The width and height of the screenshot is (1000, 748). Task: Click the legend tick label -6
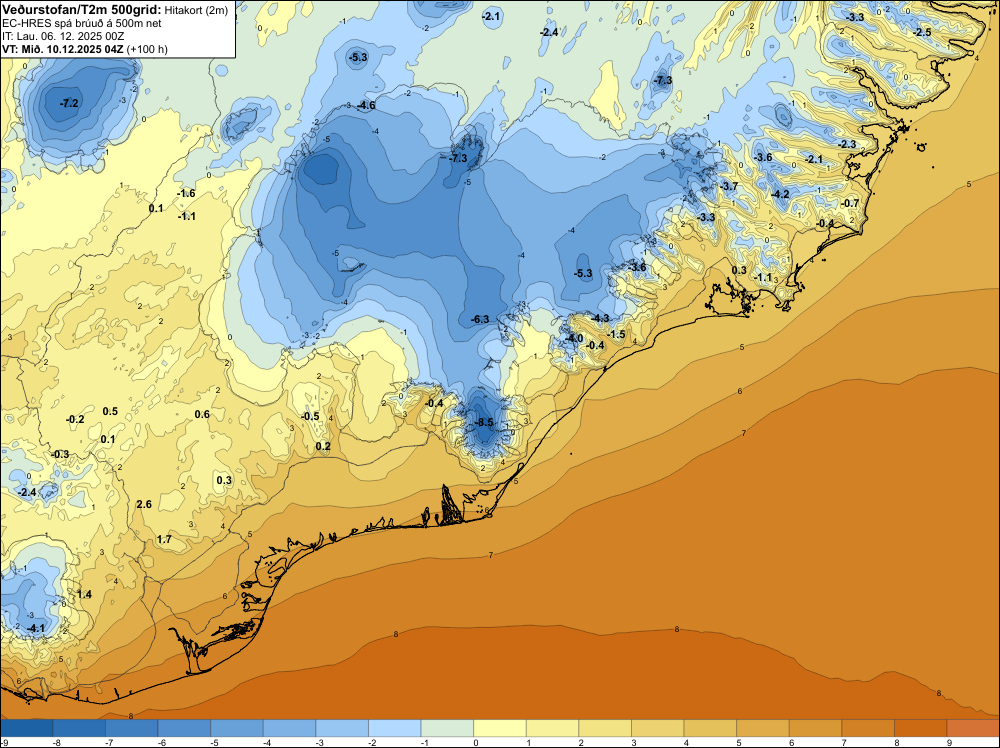tap(161, 742)
